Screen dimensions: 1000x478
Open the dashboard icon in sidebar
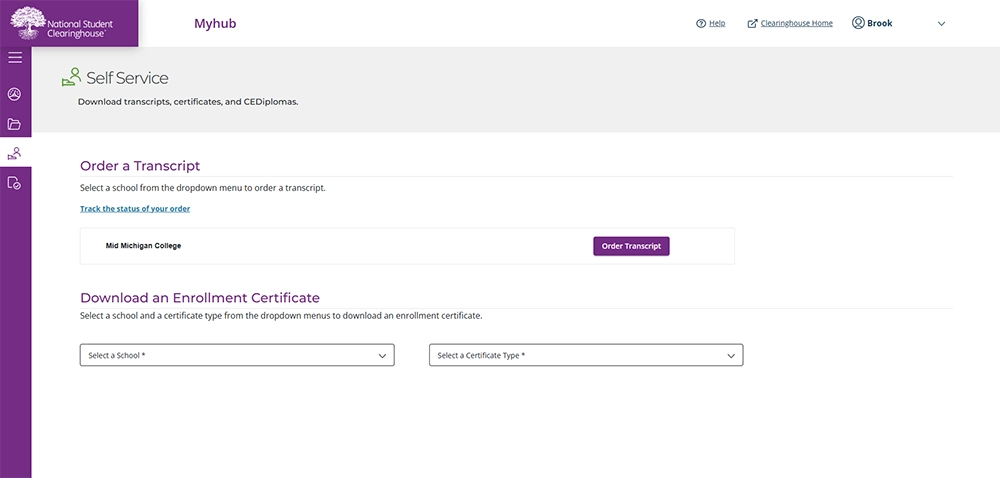pyautogui.click(x=14, y=94)
